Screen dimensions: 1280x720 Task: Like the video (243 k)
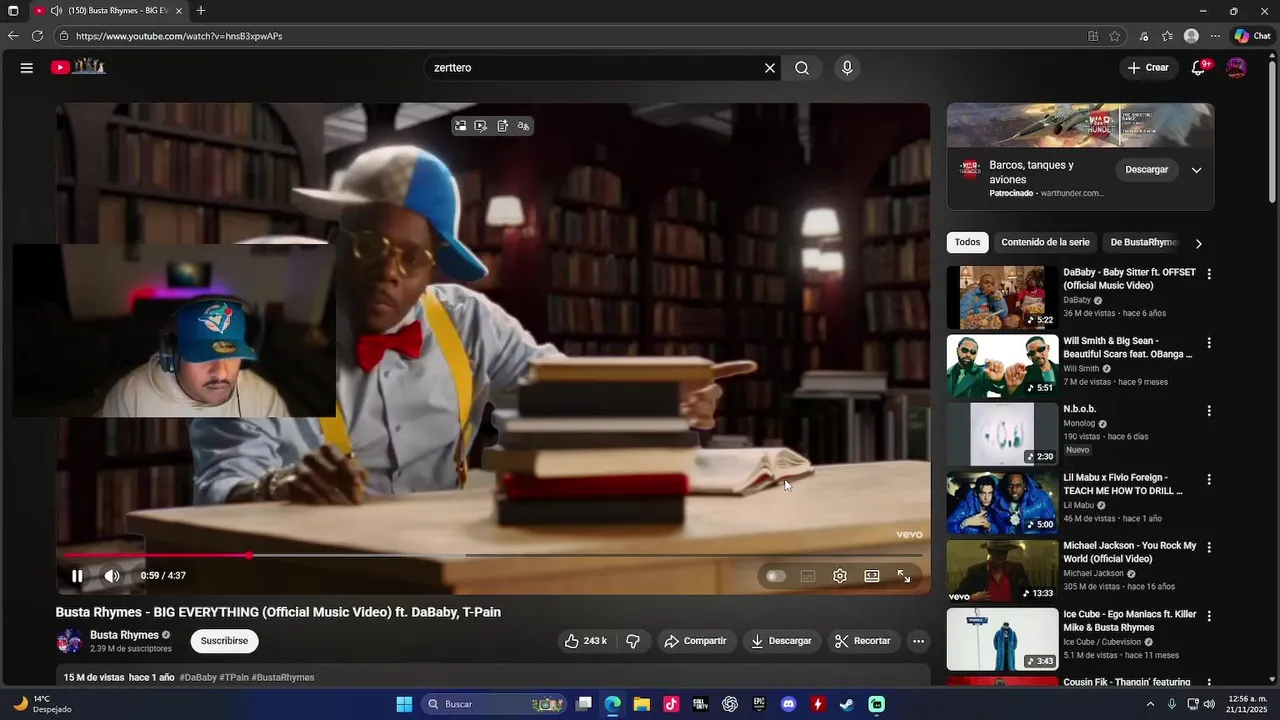(x=586, y=641)
